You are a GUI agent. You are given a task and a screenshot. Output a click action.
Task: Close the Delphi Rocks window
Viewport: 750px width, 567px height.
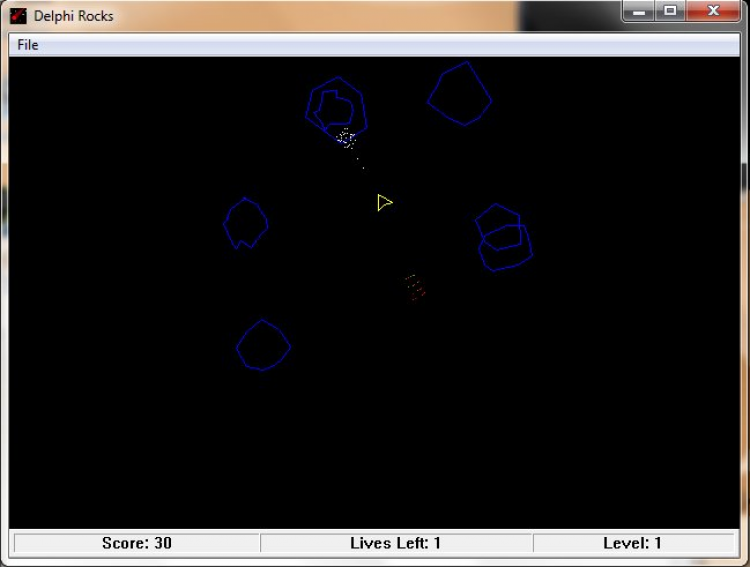pos(713,11)
